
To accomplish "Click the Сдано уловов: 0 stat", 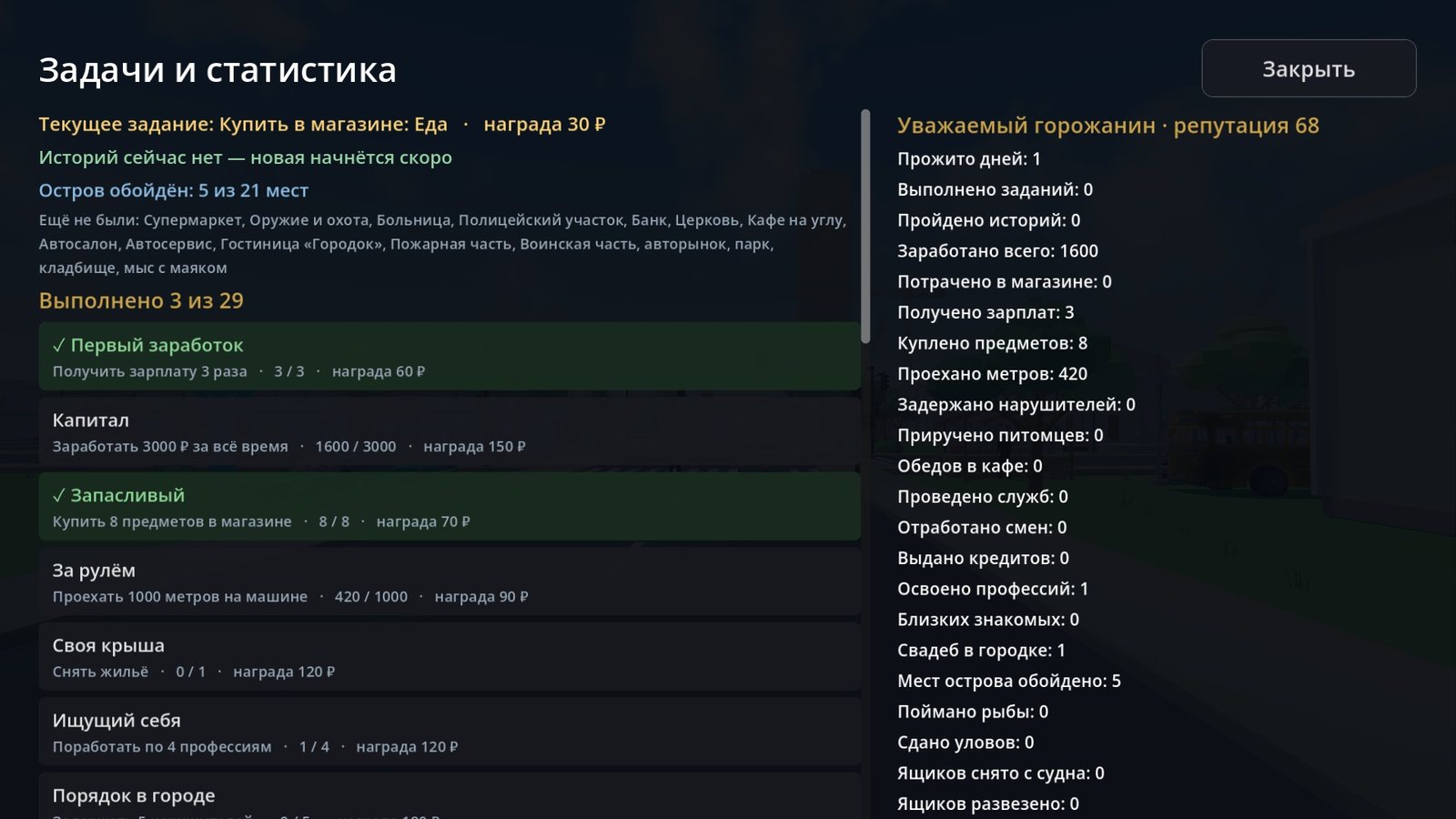I will [966, 743].
